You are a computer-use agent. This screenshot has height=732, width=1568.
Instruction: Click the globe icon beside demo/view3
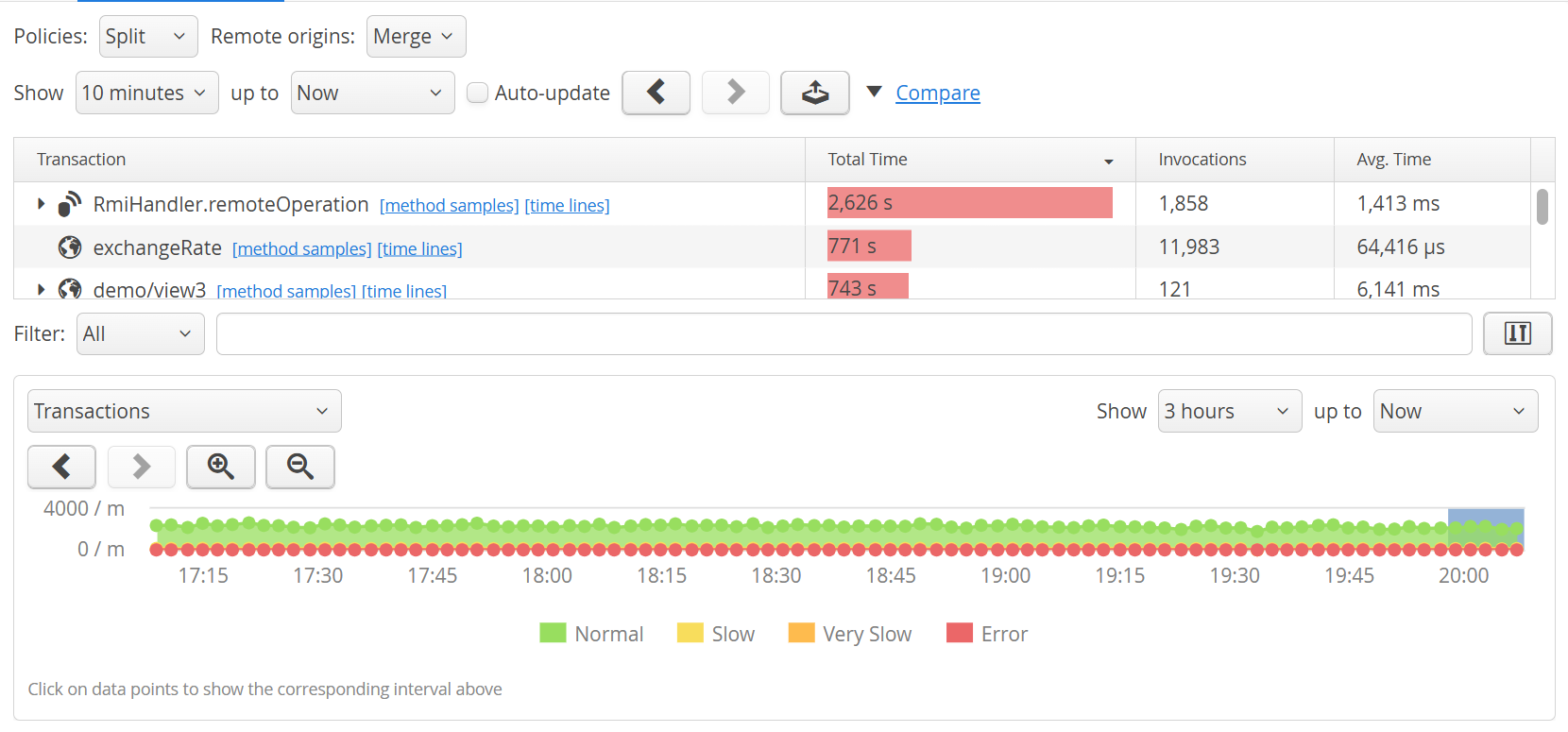coord(70,289)
